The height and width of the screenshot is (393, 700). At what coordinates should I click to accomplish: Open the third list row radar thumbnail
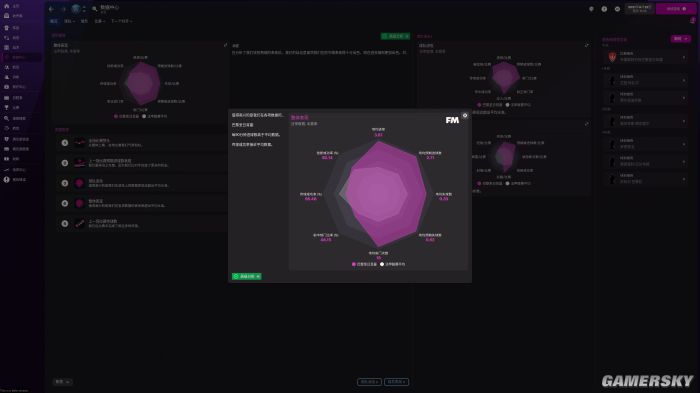tap(79, 183)
